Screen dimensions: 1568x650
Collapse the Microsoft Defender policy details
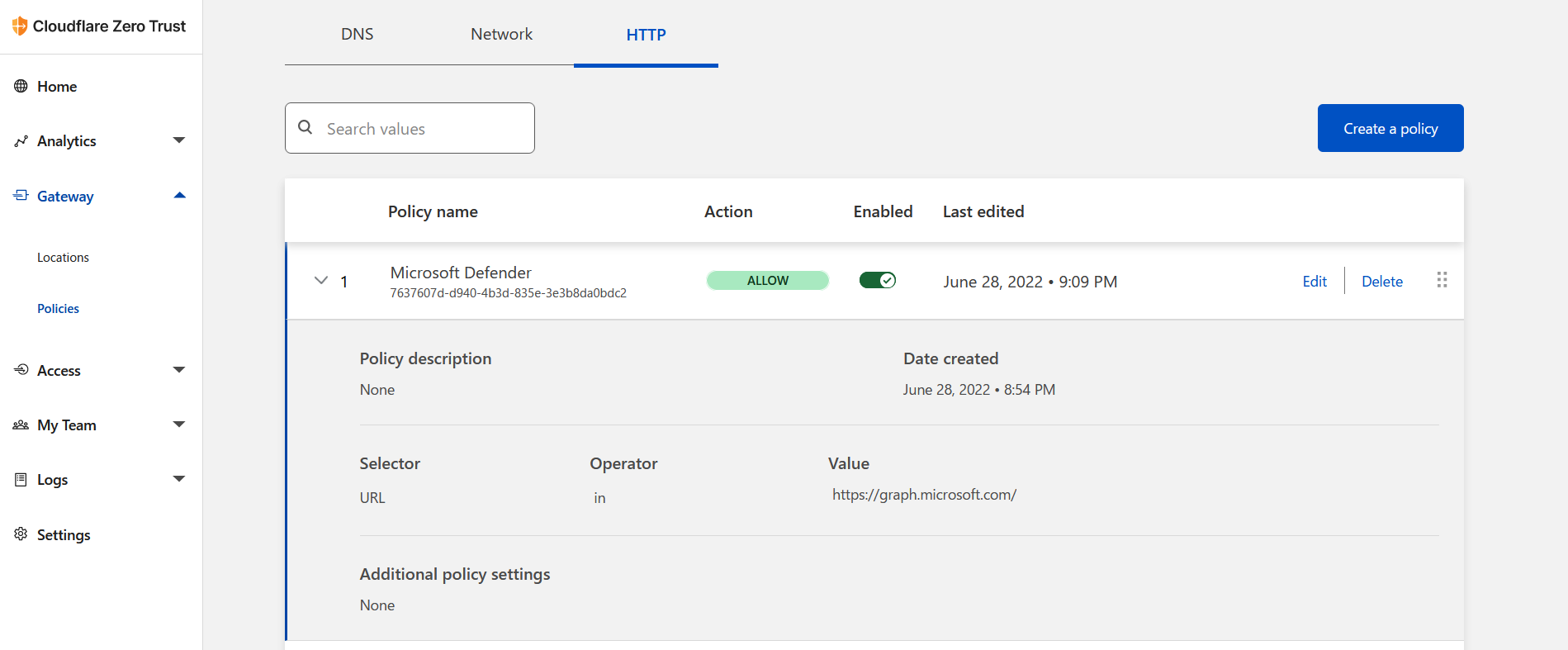click(x=321, y=281)
